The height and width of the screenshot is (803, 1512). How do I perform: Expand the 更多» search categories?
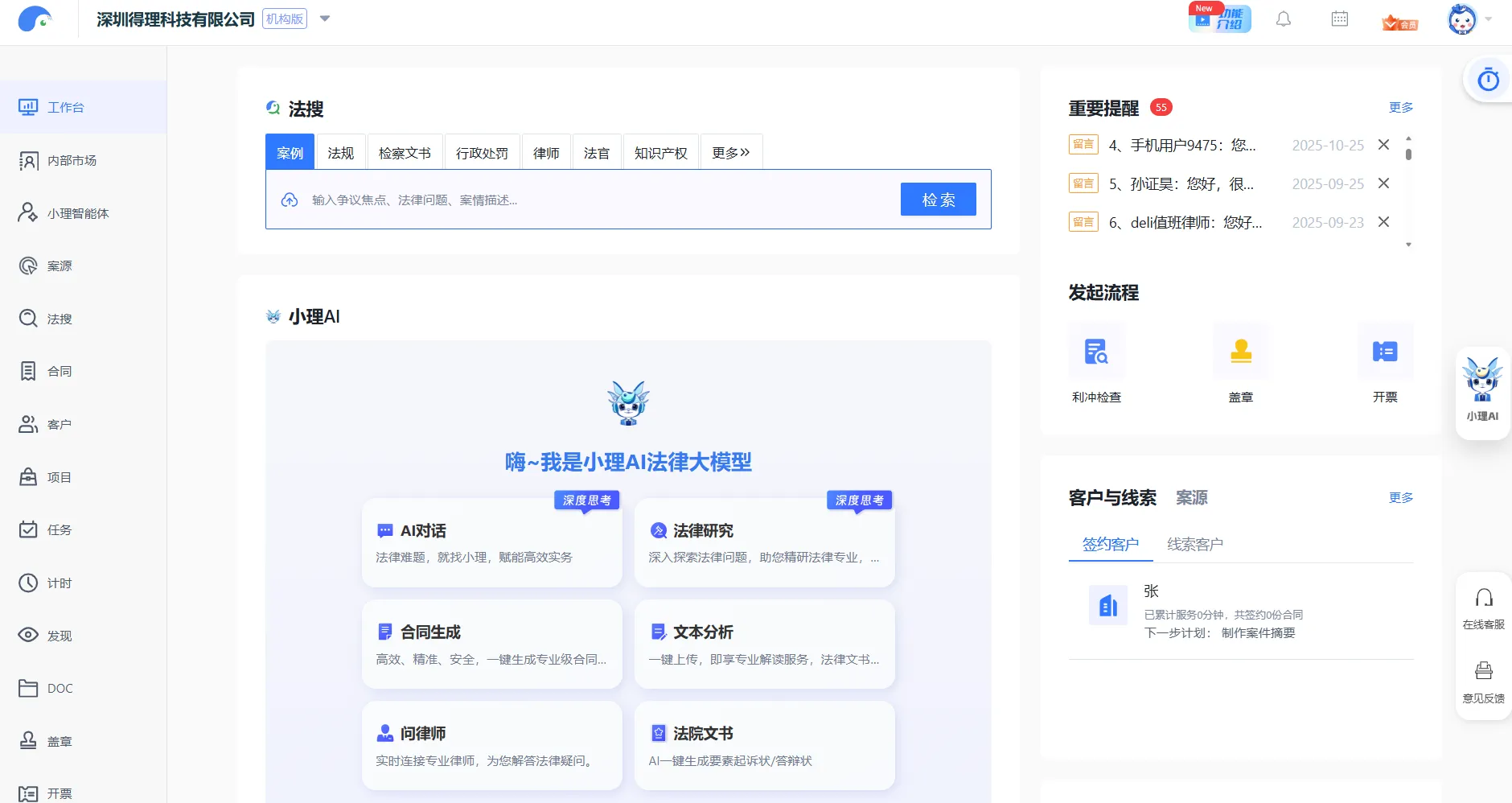(x=731, y=153)
